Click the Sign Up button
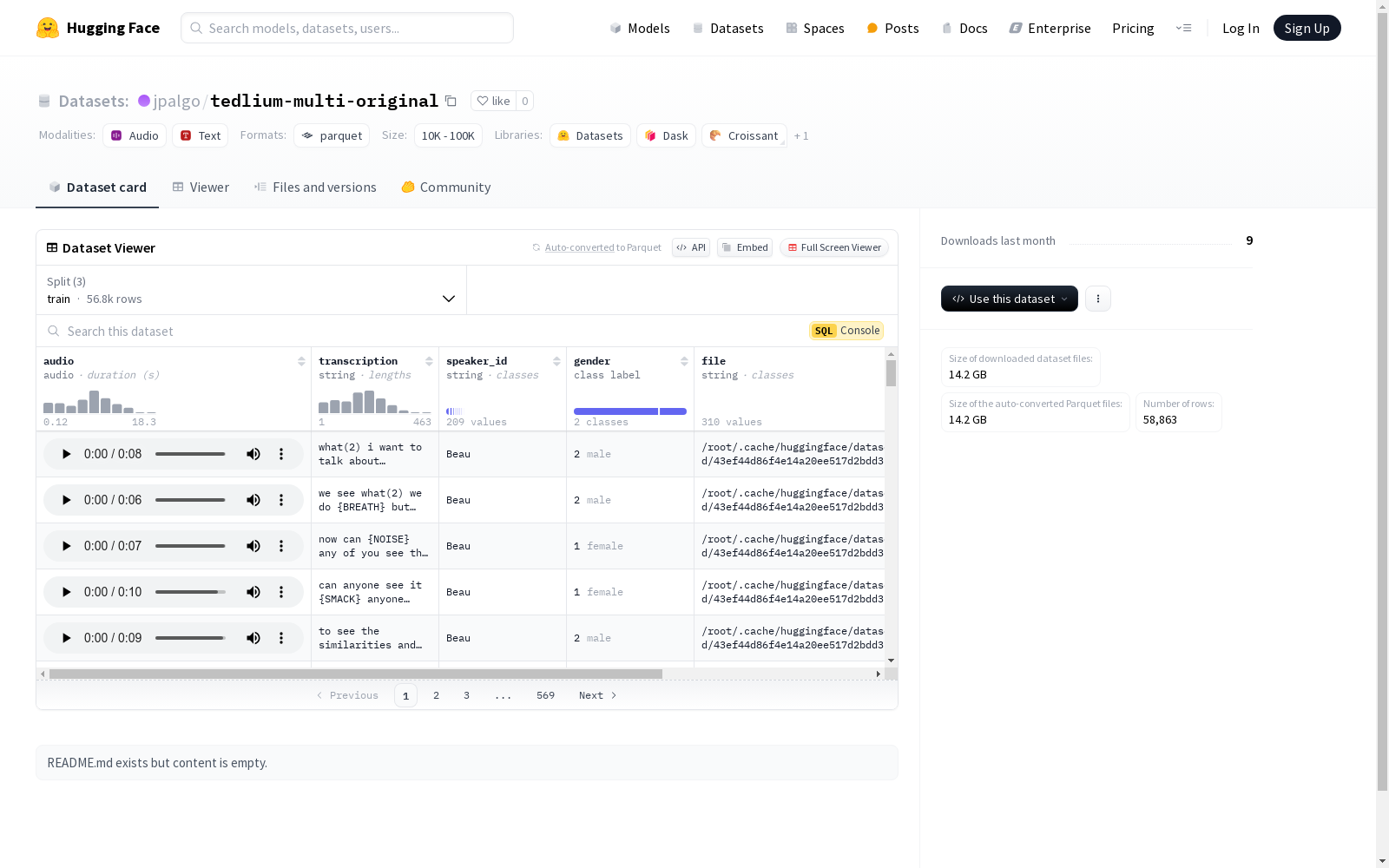The image size is (1389, 868). click(1307, 28)
